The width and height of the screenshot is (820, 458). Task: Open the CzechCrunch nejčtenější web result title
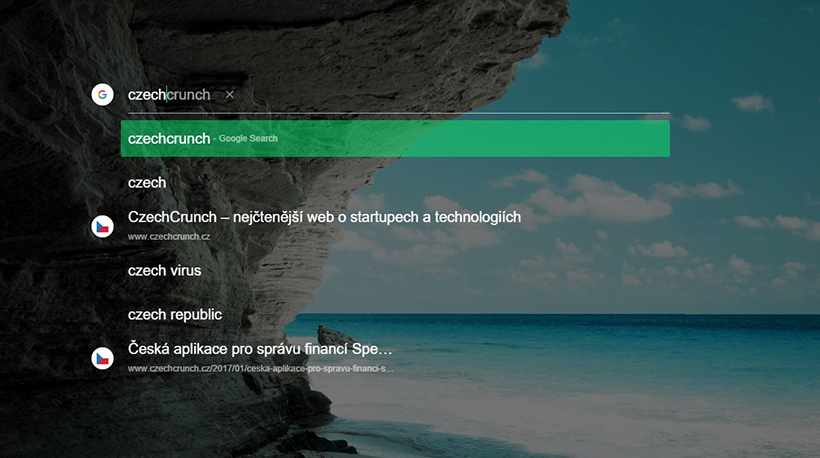(324, 217)
